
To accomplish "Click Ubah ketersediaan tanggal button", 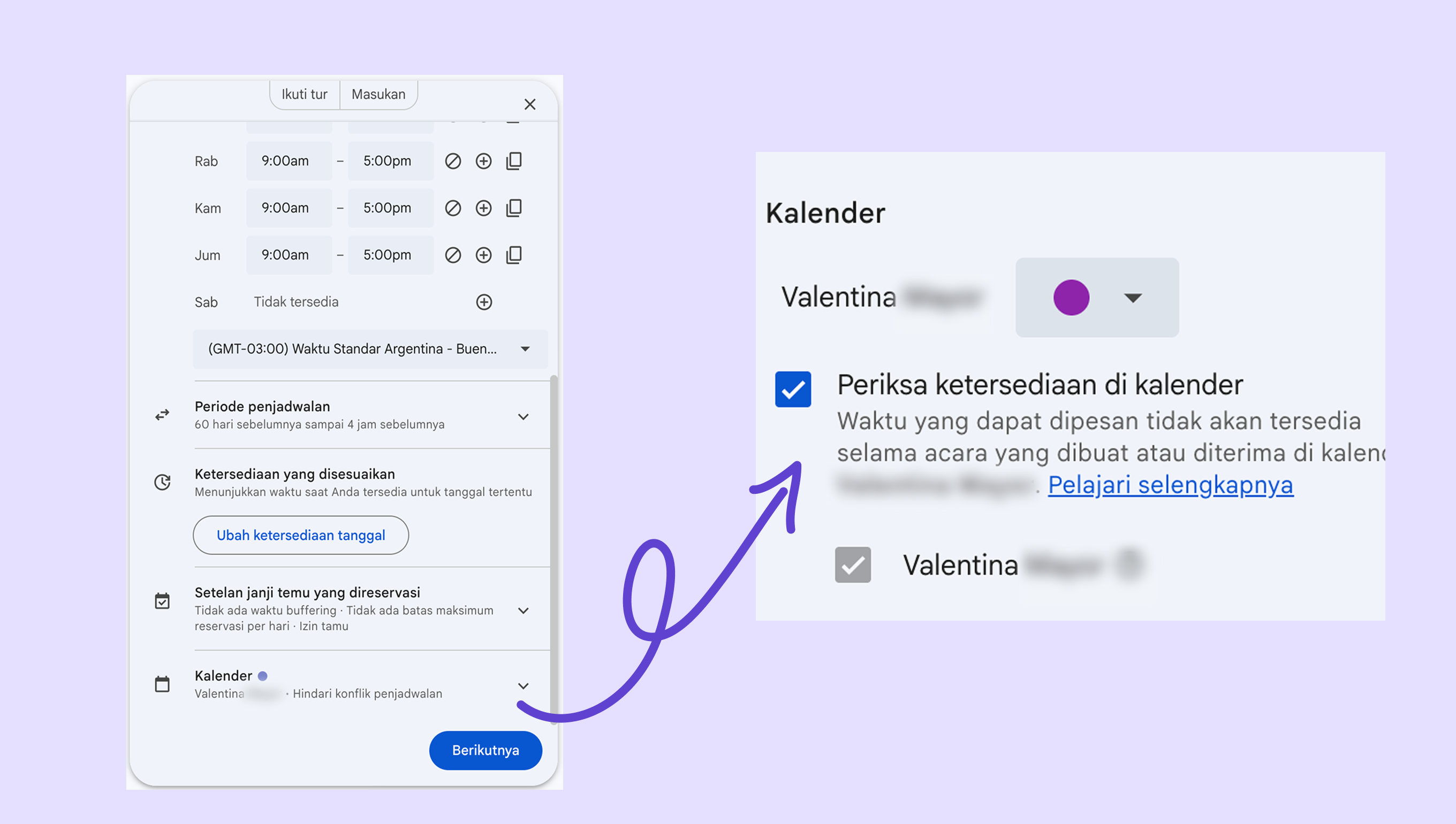I will coord(301,536).
